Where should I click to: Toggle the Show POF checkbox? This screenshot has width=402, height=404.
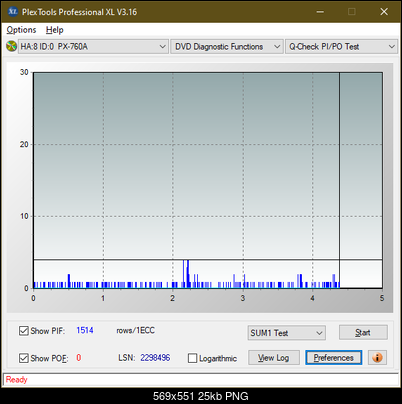click(x=24, y=358)
